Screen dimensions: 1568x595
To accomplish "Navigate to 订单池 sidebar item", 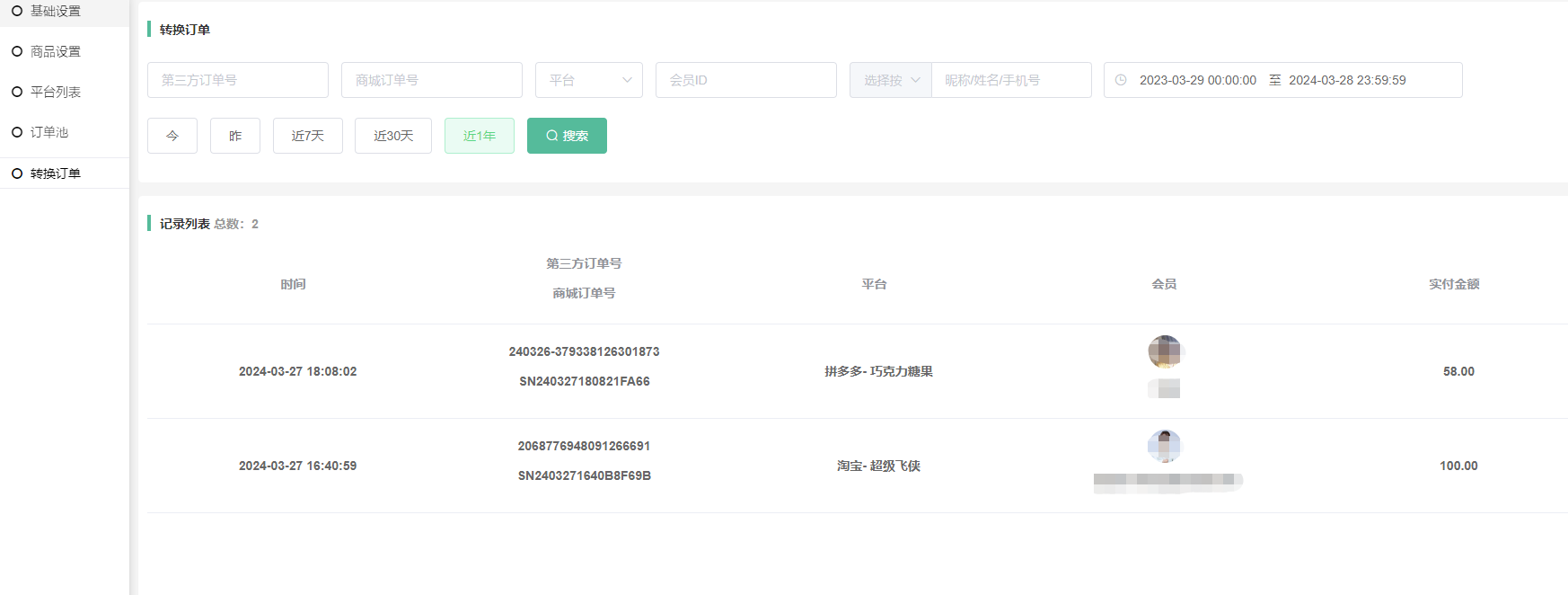I will point(48,132).
